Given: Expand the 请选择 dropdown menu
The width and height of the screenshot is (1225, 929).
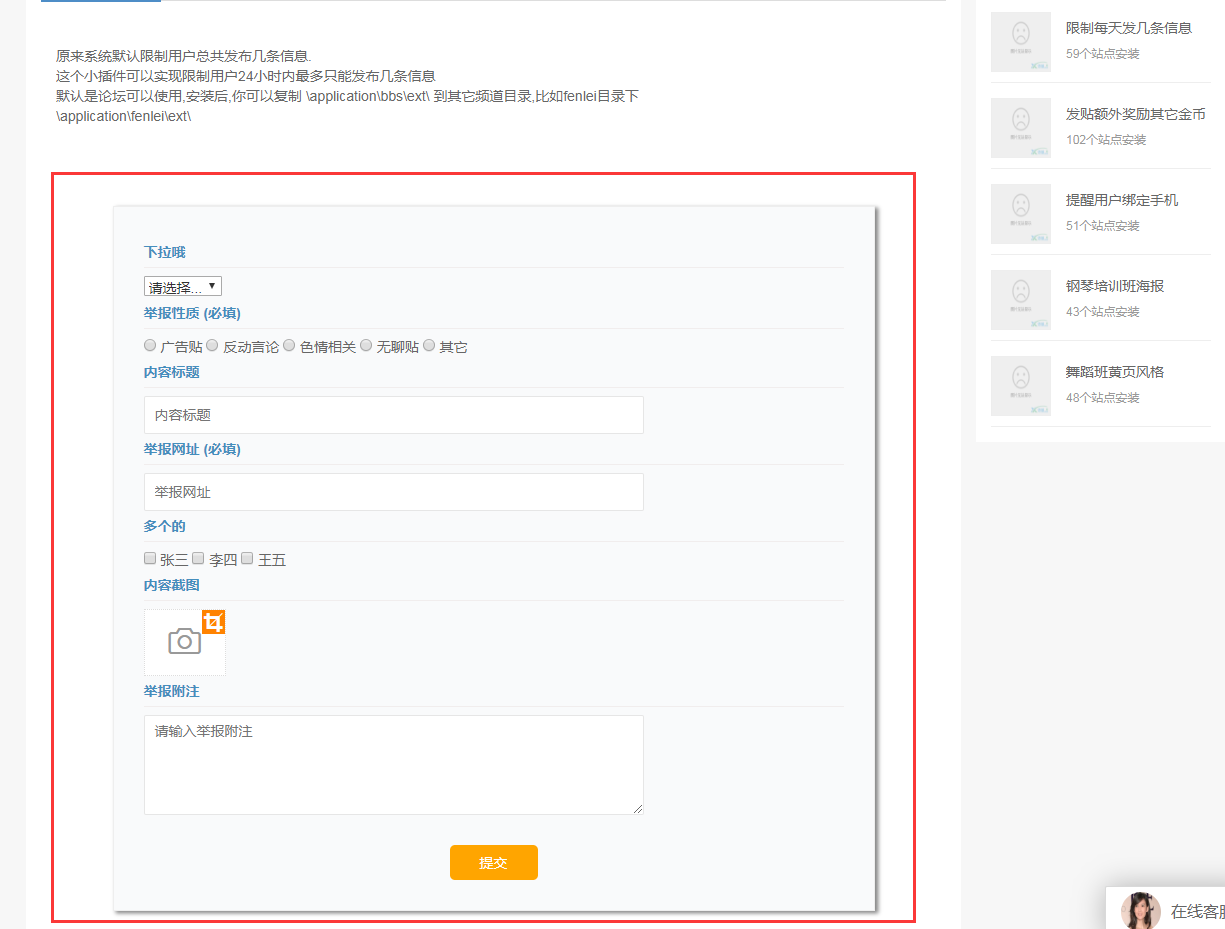Looking at the screenshot, I should (183, 287).
